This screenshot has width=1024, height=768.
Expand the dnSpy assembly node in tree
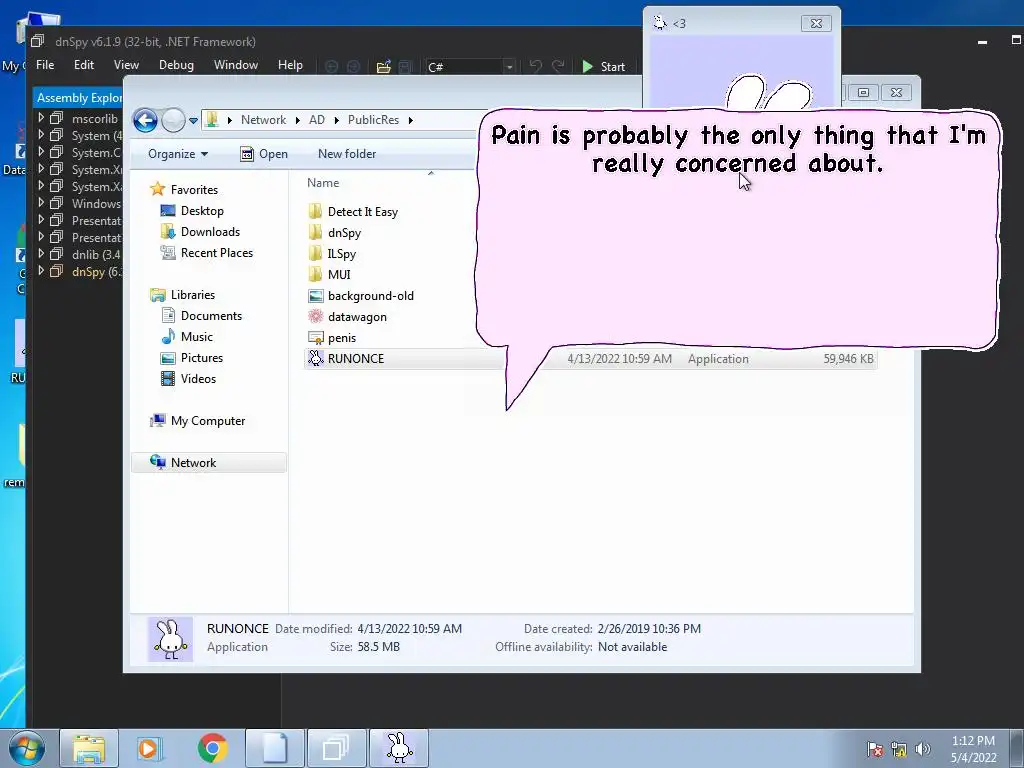(x=41, y=270)
